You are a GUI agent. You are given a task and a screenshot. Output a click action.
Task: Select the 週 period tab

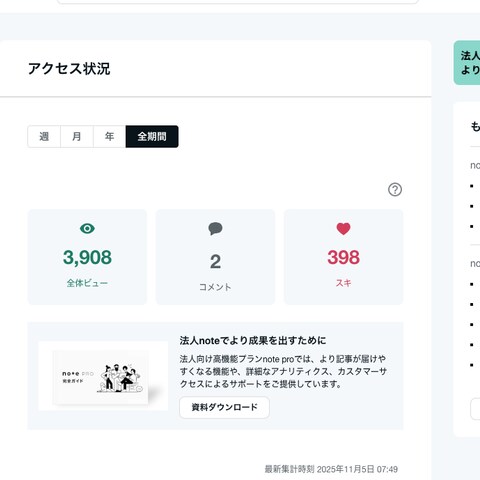pos(44,136)
